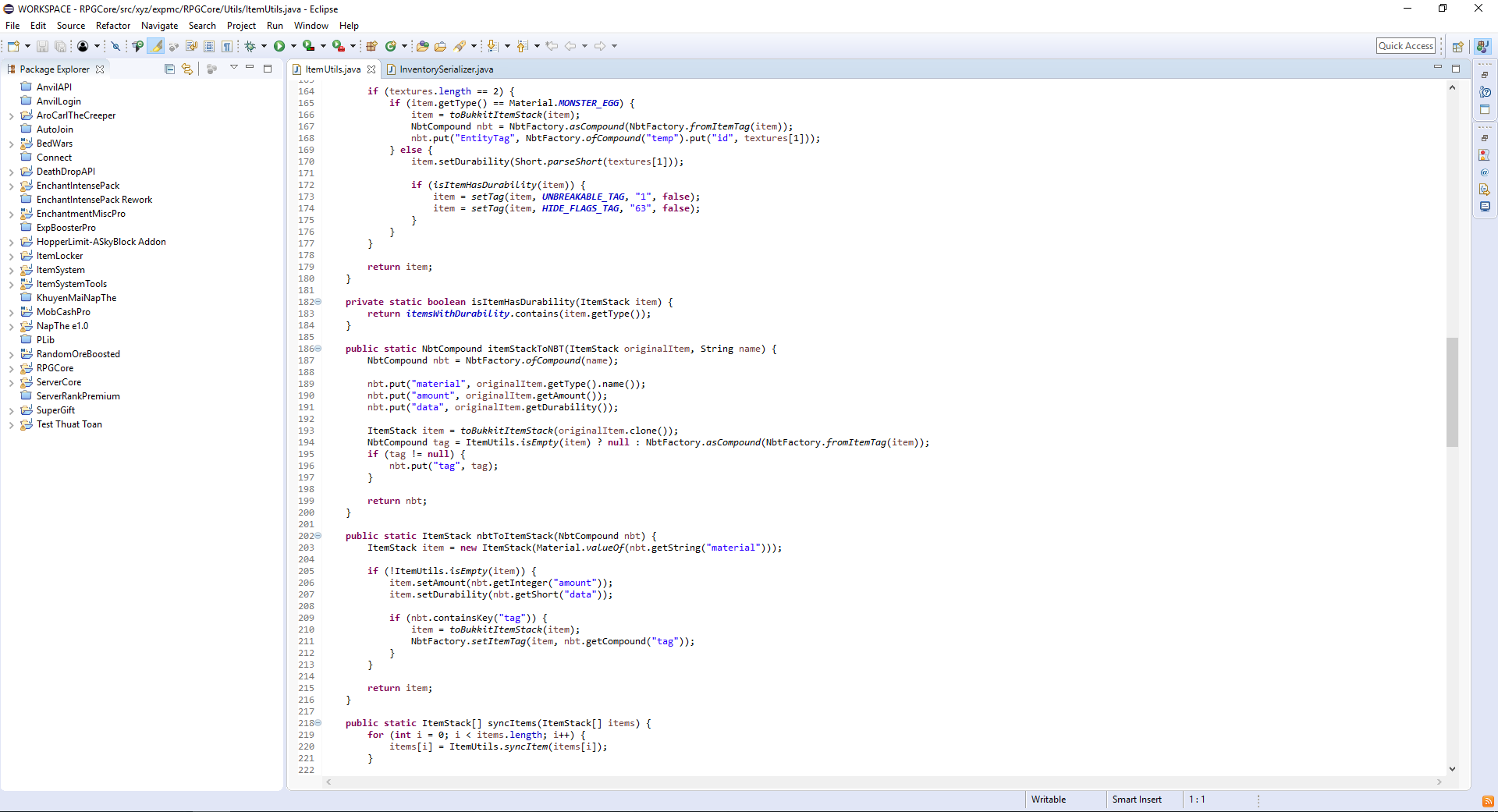Open the Javadoc view from right trim

(x=1484, y=172)
